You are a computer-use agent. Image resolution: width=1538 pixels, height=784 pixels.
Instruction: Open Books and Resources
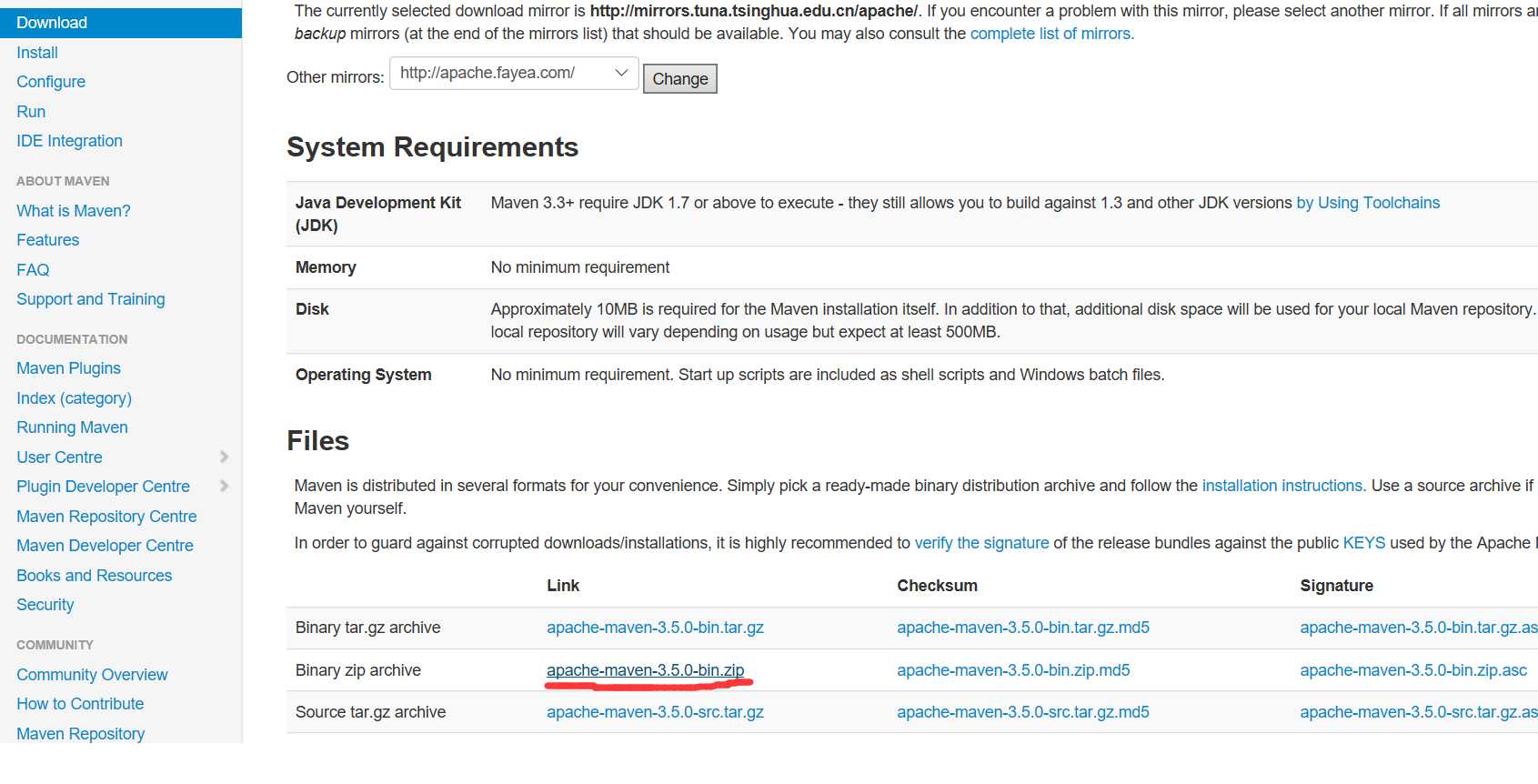click(94, 576)
